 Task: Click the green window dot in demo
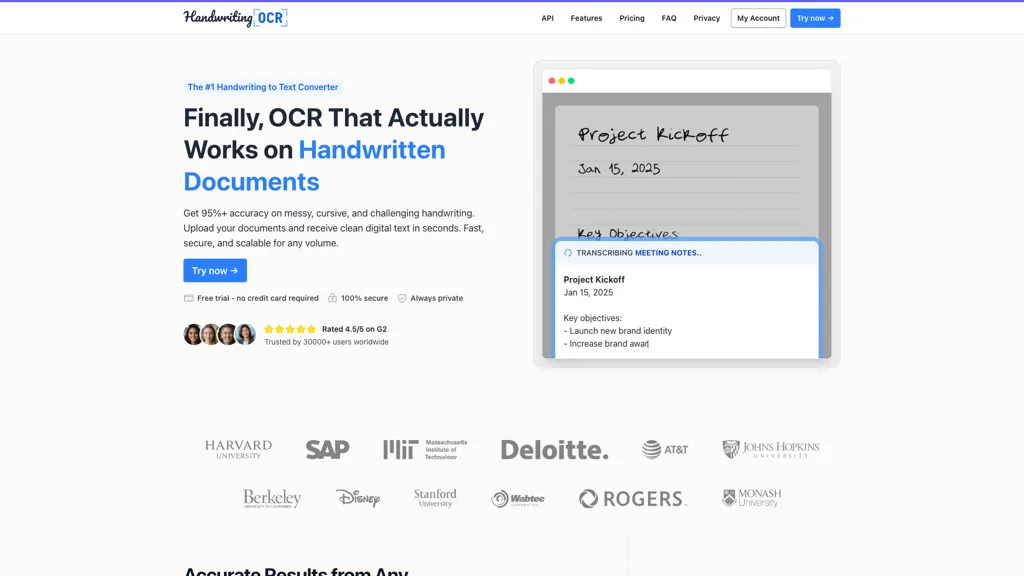coord(571,81)
